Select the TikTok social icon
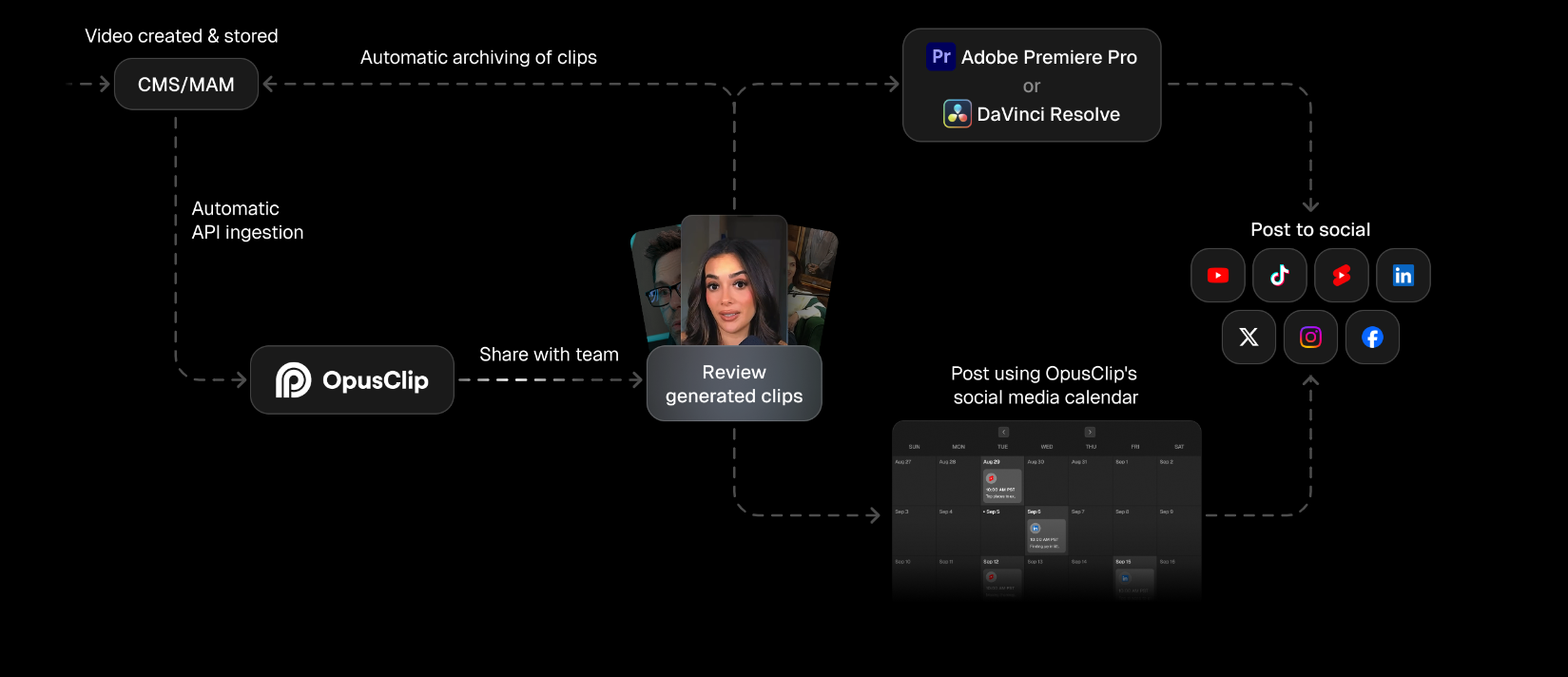 (1279, 276)
